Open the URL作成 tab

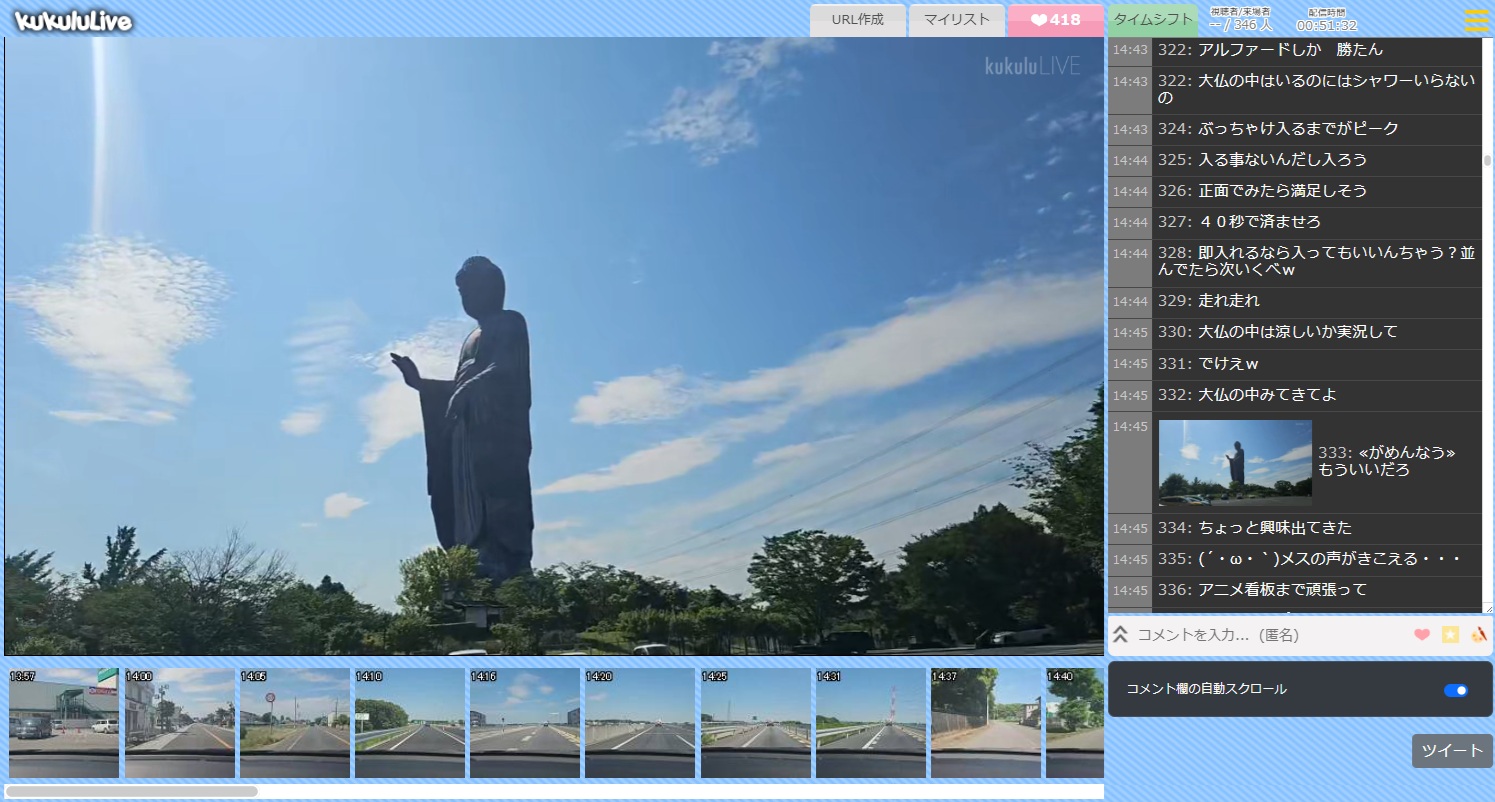tap(857, 20)
